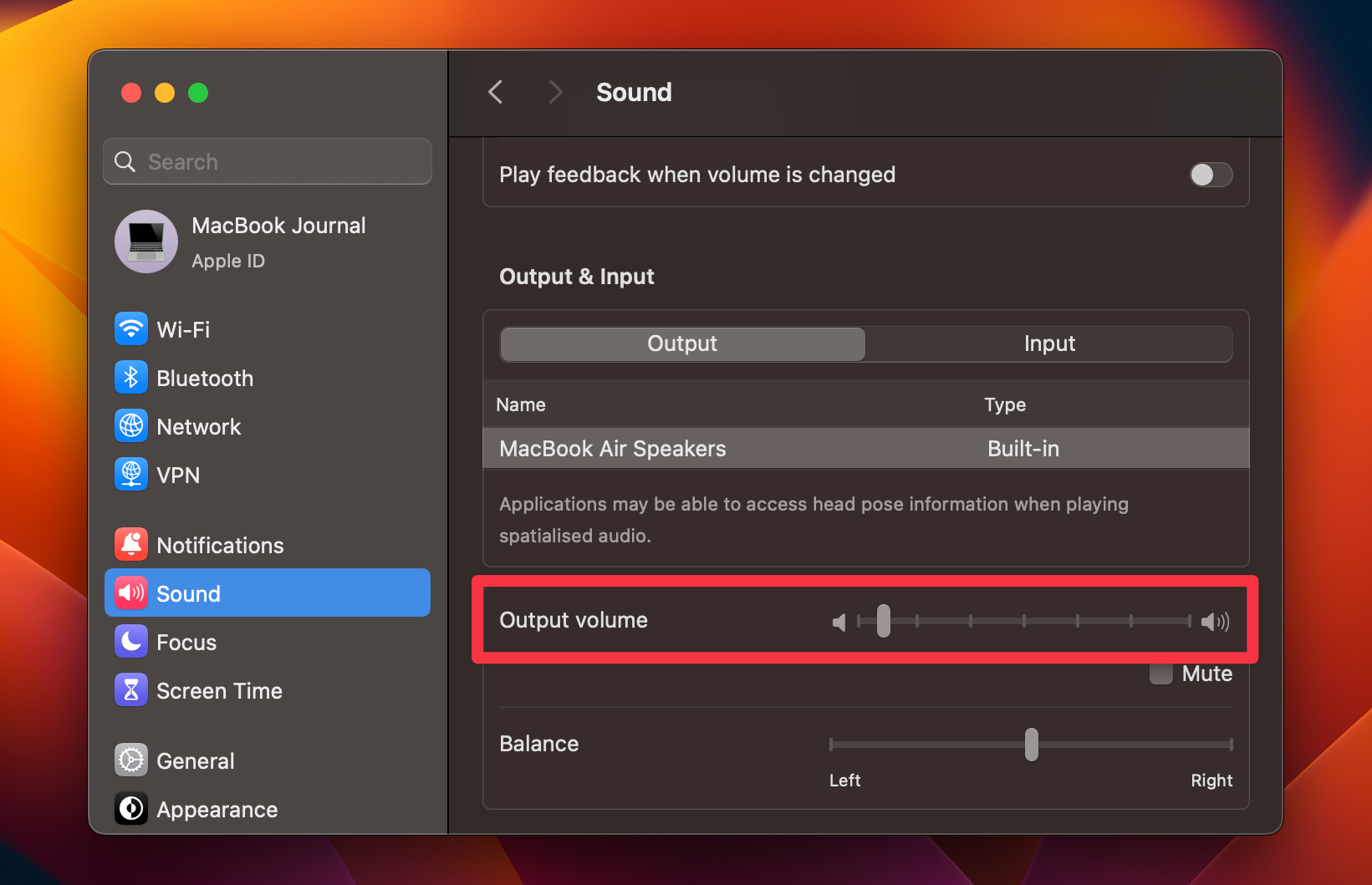Image resolution: width=1372 pixels, height=885 pixels.
Task: Enable play feedback when volume changes
Action: point(1211,175)
